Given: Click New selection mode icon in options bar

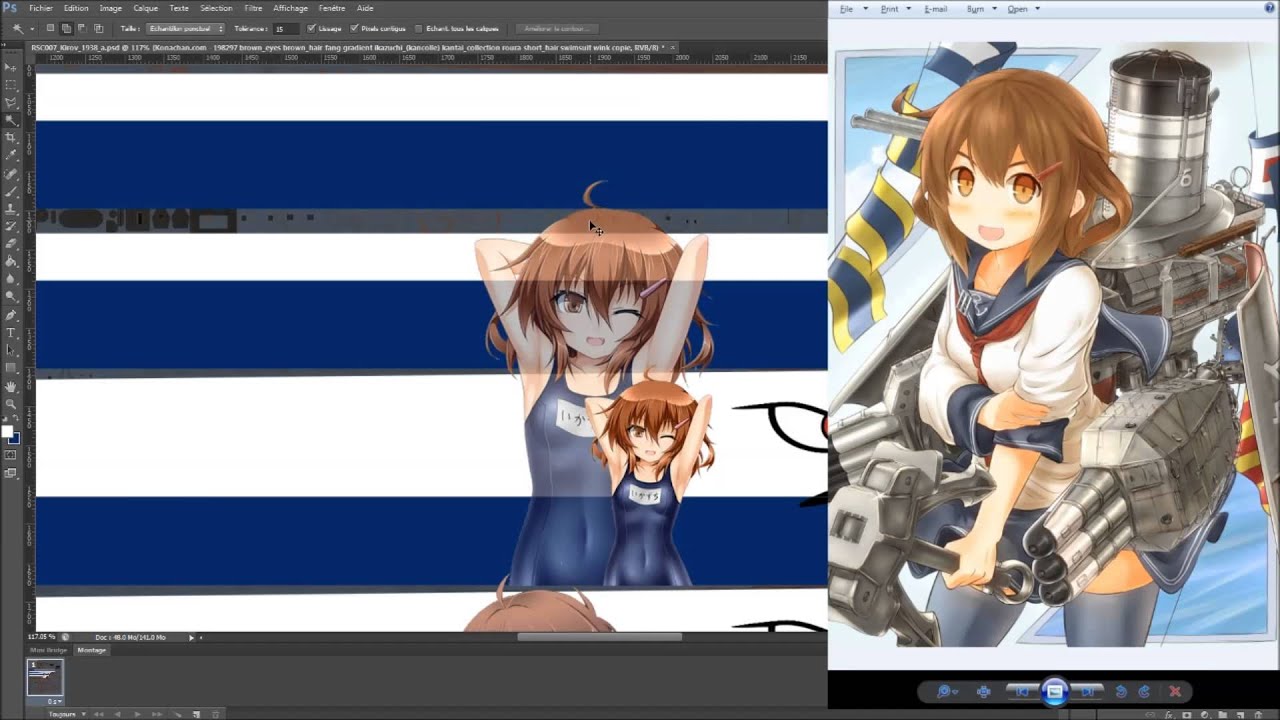Looking at the screenshot, I should 51,28.
